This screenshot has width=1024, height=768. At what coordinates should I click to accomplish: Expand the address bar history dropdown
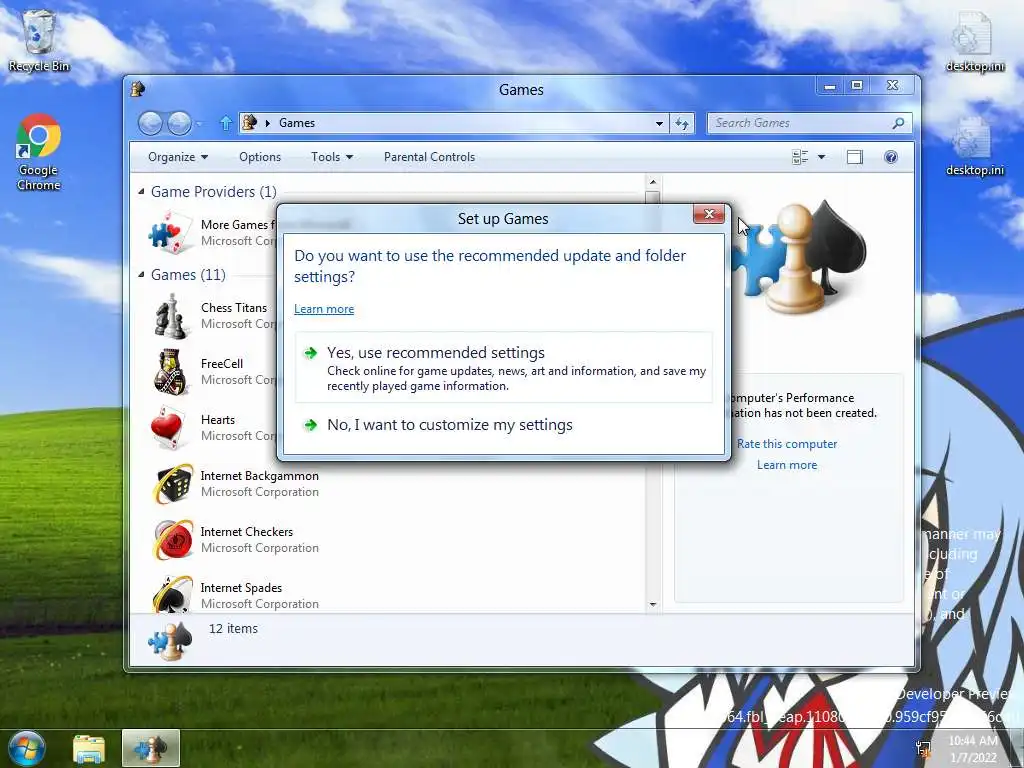coord(660,123)
